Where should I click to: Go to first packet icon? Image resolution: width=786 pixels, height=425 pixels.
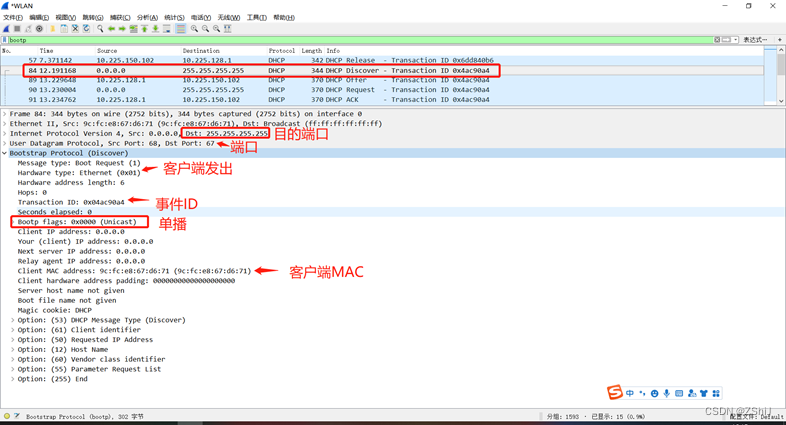144,29
